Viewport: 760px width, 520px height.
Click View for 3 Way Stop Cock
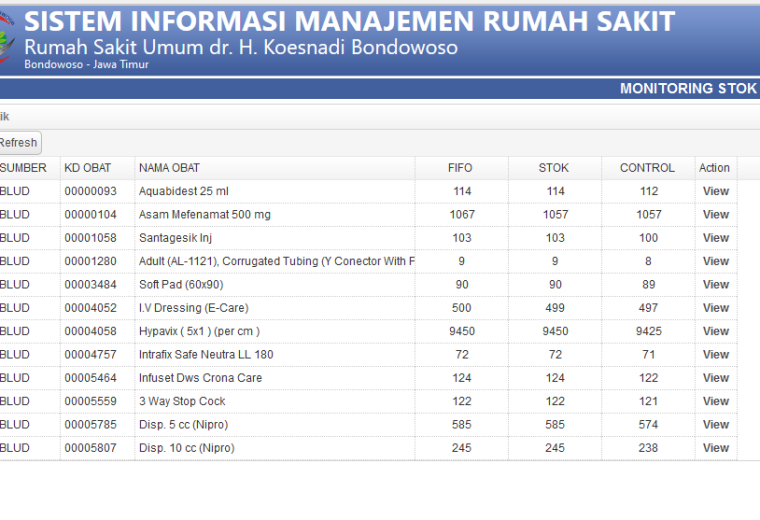[x=715, y=401]
